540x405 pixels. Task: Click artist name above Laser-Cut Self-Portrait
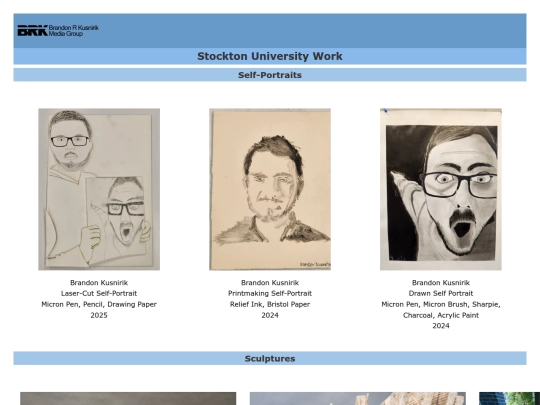tap(99, 283)
